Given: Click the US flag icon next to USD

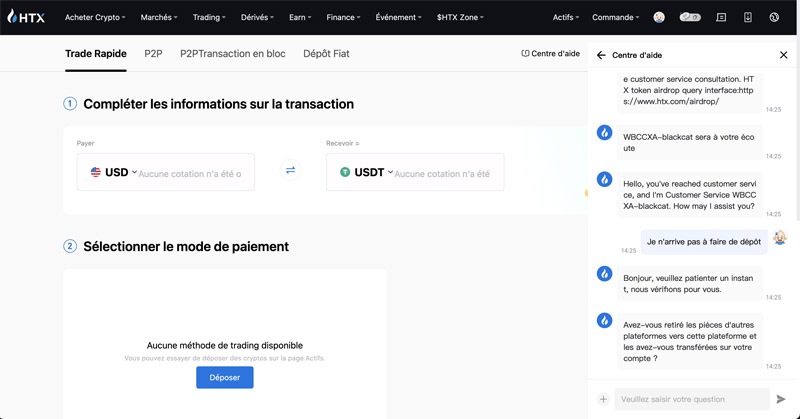Looking at the screenshot, I should [x=95, y=172].
